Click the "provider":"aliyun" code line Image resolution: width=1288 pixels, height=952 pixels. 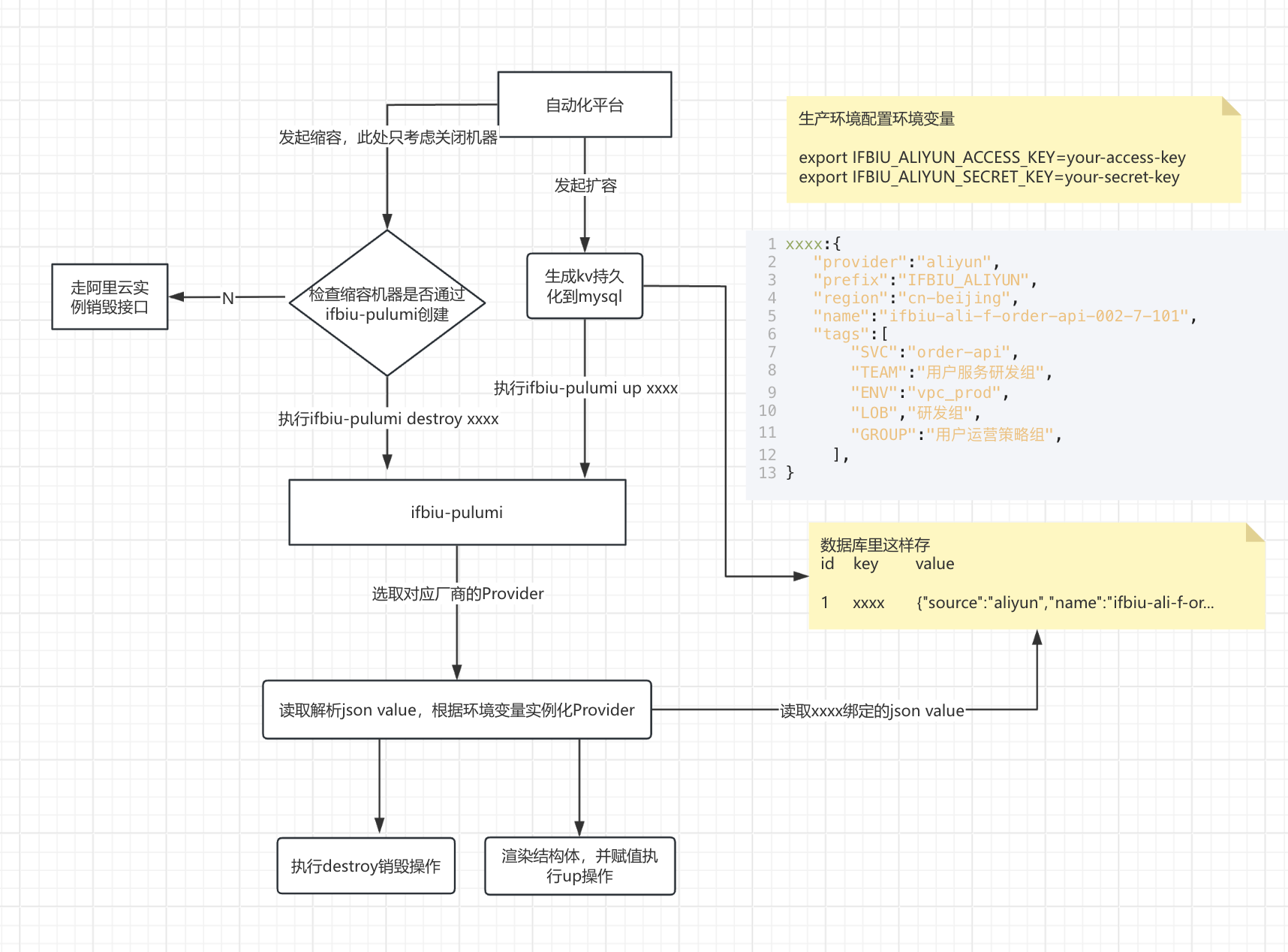906,262
